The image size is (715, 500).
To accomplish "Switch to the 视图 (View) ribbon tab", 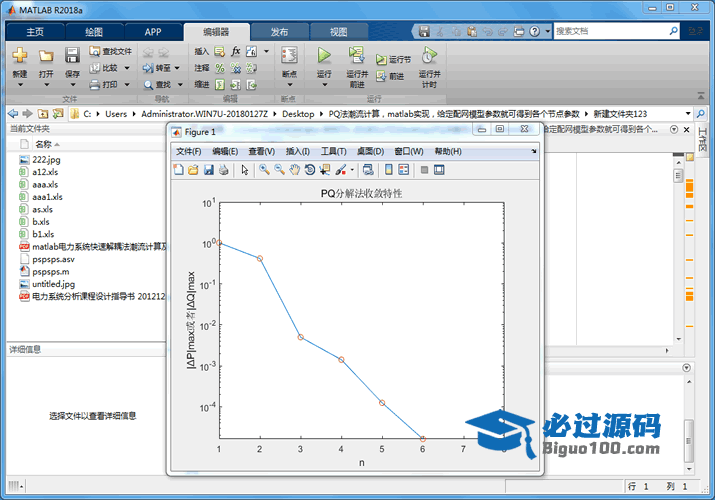I will 338,32.
